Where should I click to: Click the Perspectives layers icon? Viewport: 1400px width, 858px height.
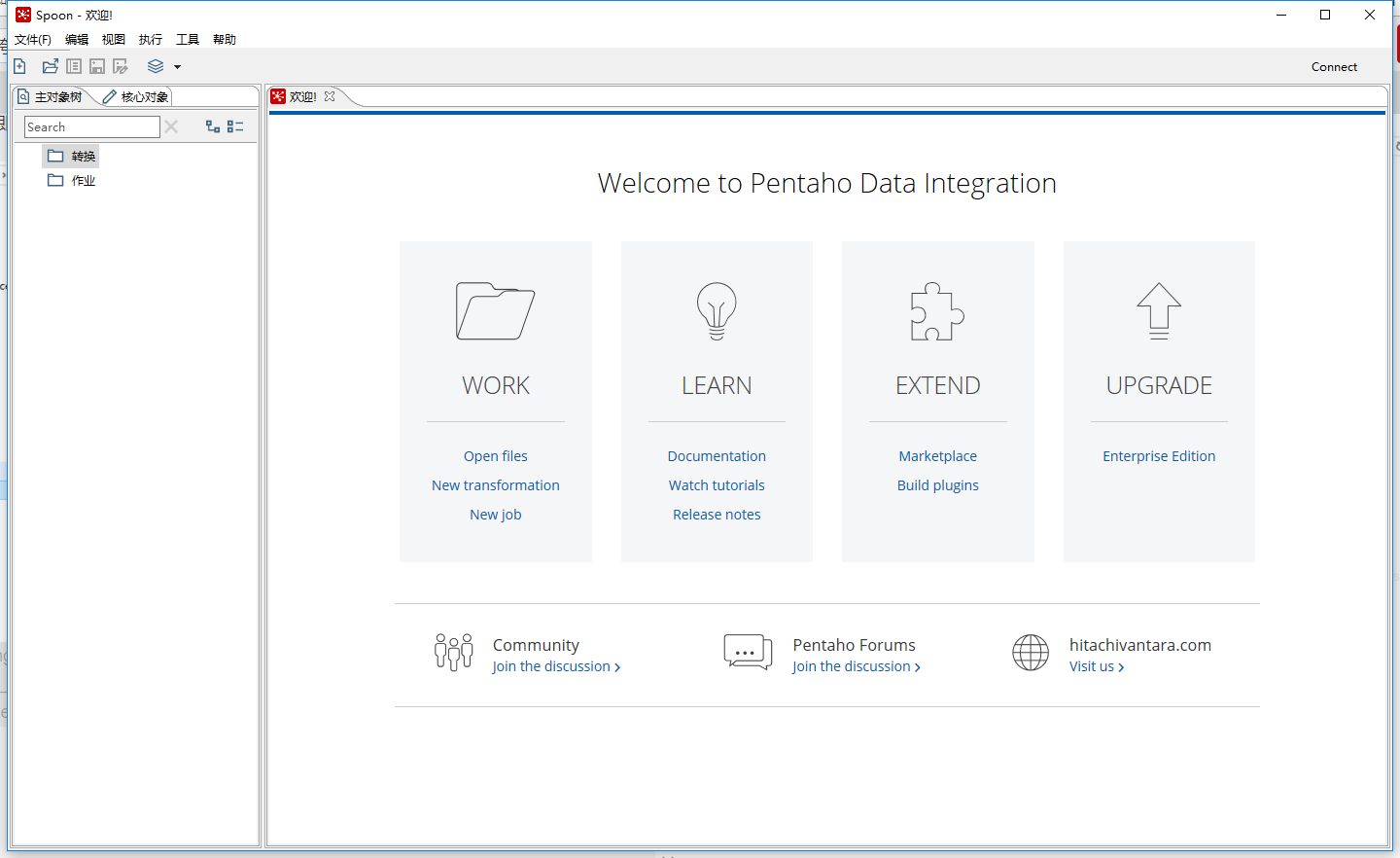[x=156, y=66]
